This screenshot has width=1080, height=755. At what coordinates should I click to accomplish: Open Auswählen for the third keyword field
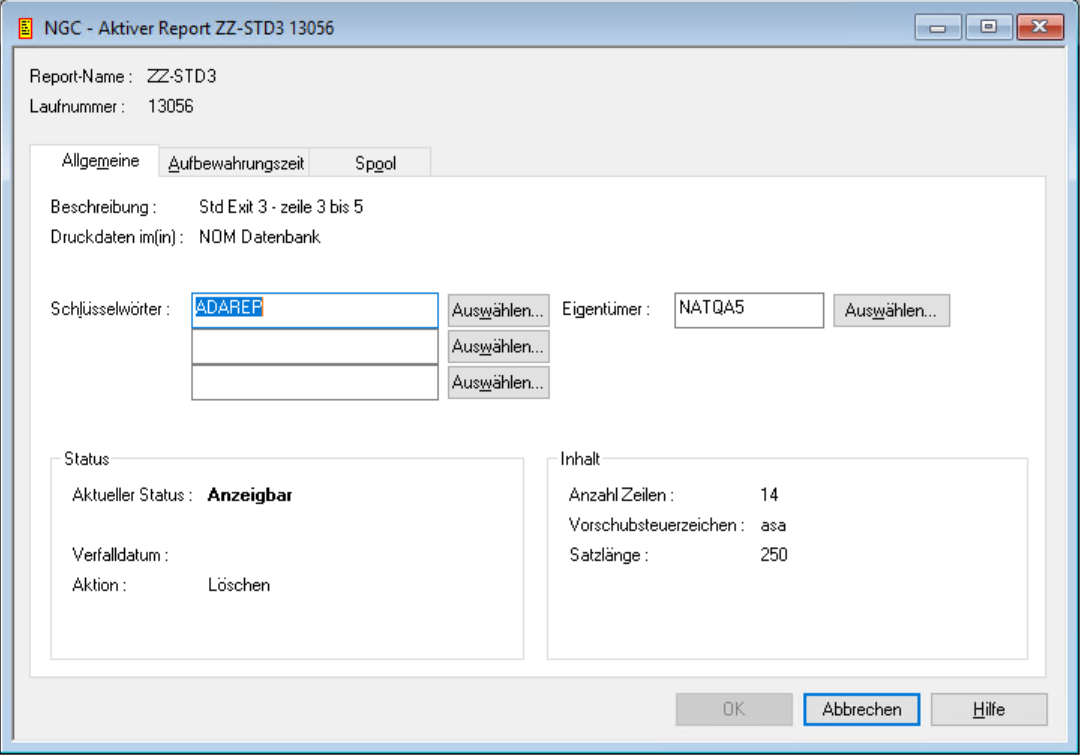click(498, 382)
